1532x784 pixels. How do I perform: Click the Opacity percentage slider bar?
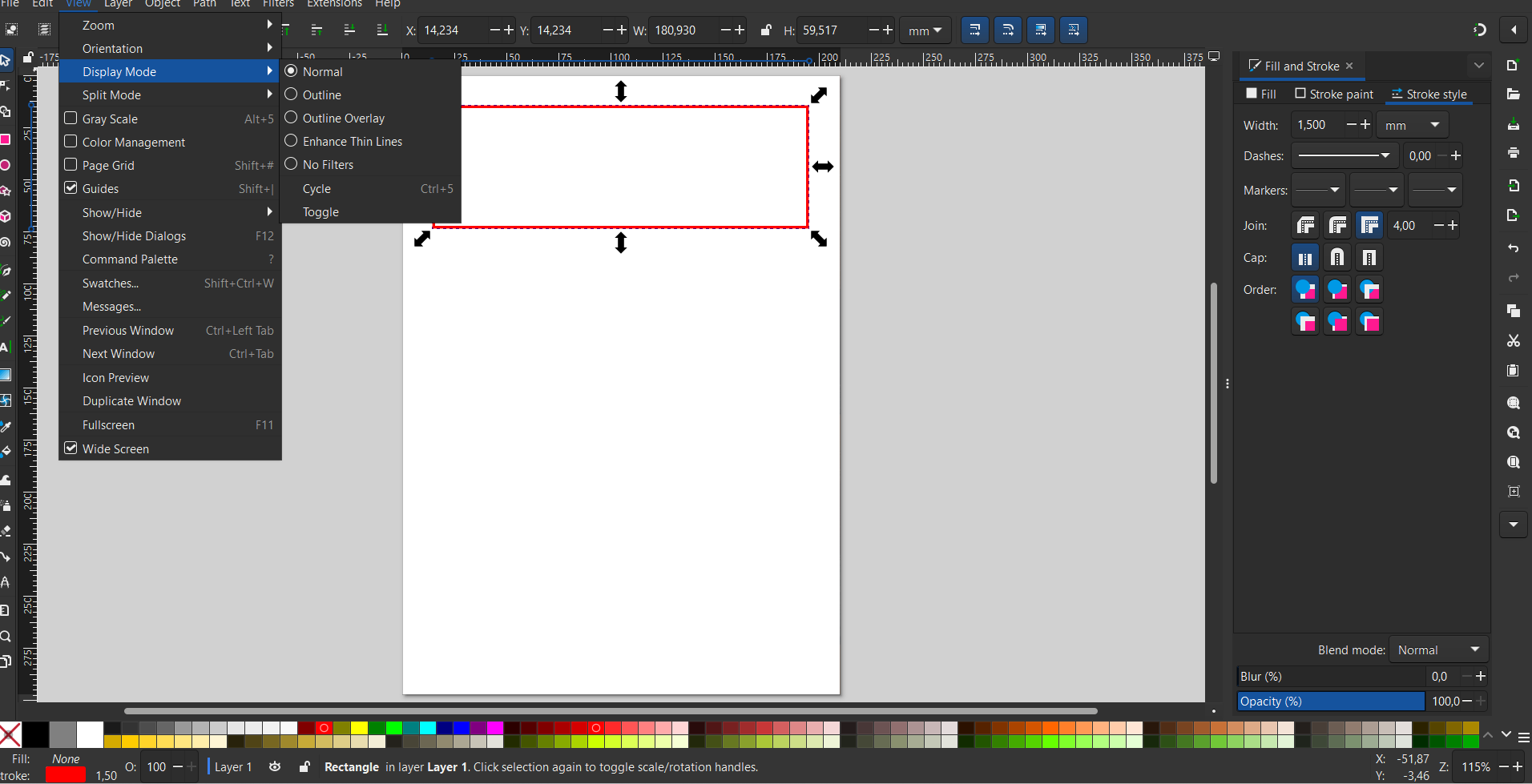(1330, 702)
